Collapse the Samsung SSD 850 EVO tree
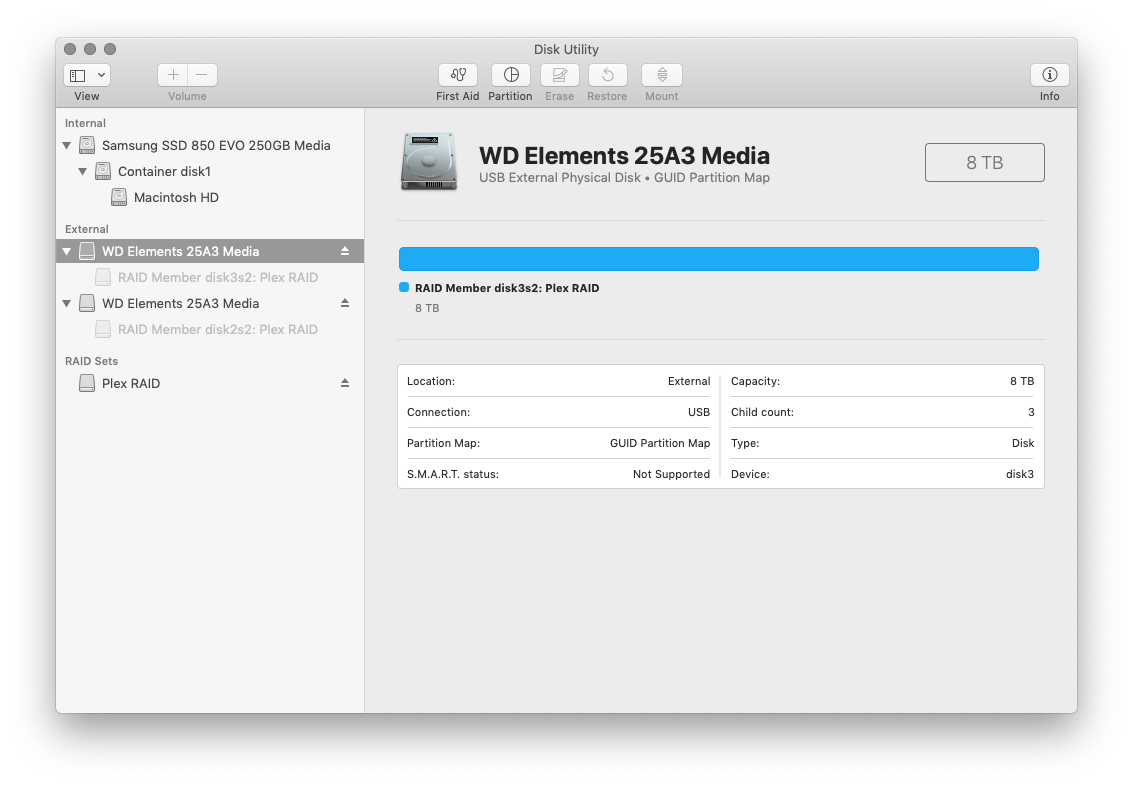Image resolution: width=1133 pixels, height=787 pixels. (x=66, y=146)
